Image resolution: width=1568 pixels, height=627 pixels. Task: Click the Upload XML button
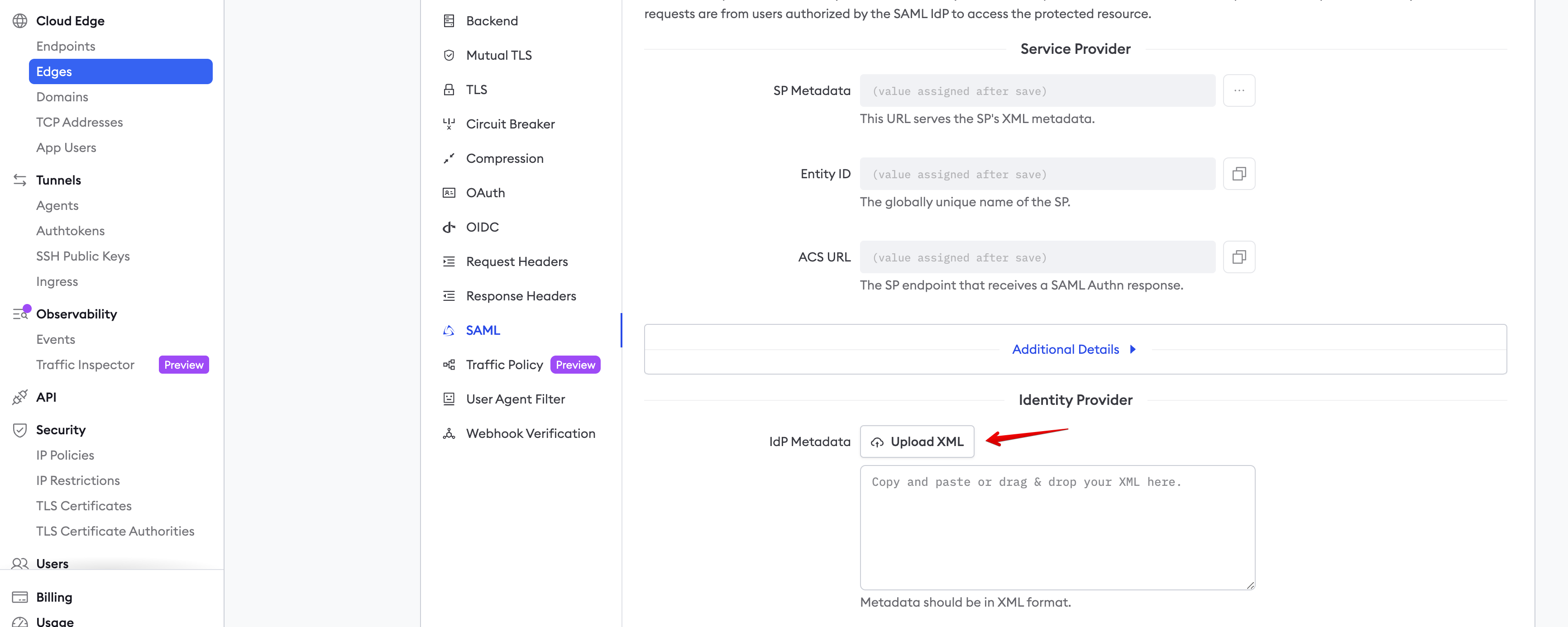pyautogui.click(x=917, y=442)
